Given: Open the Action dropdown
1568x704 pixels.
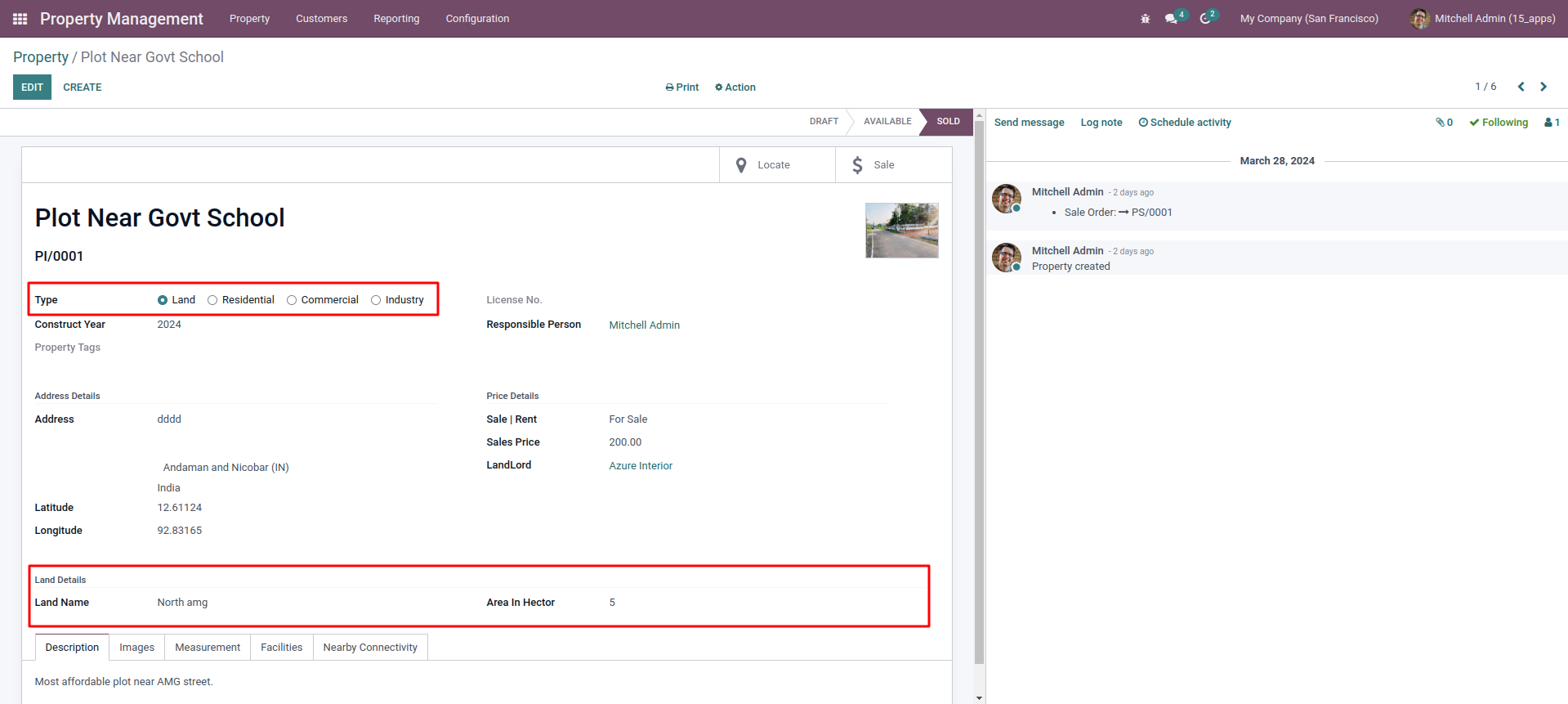Looking at the screenshot, I should [x=735, y=87].
